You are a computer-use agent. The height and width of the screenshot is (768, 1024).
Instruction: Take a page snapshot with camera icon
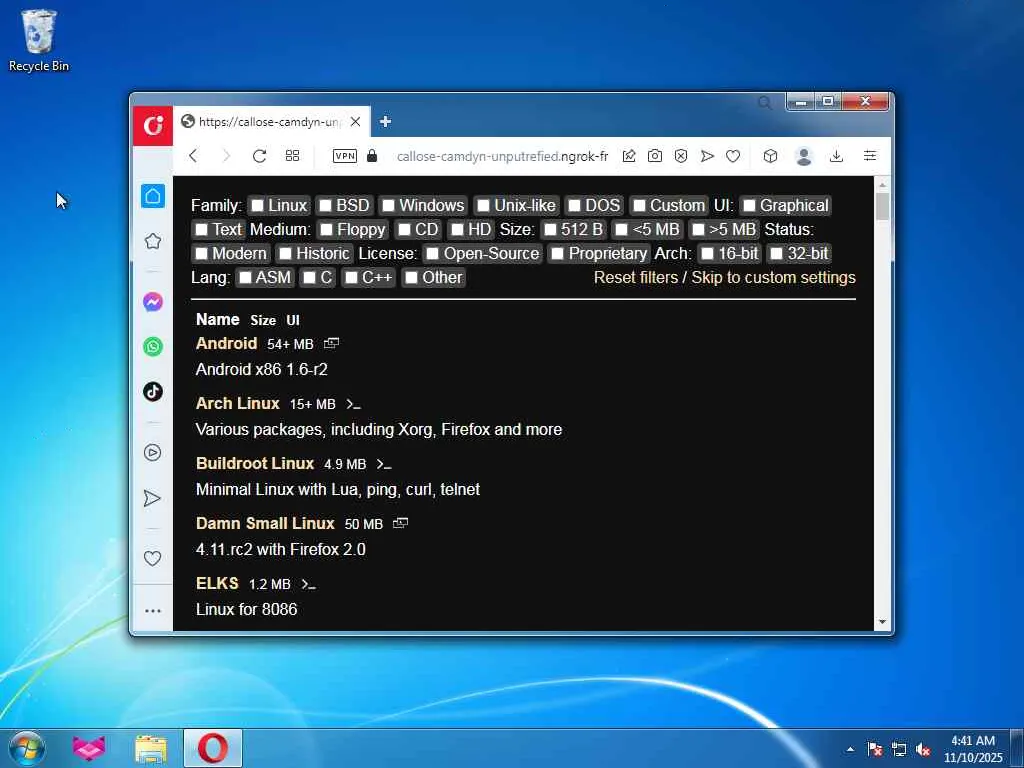click(x=654, y=156)
